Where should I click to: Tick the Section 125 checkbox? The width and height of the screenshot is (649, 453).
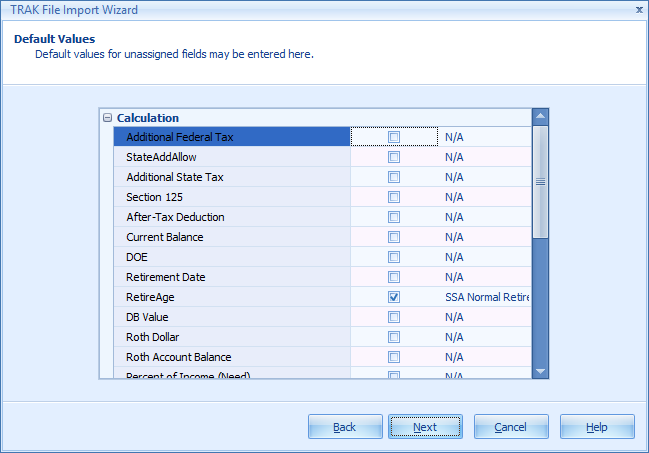394,197
